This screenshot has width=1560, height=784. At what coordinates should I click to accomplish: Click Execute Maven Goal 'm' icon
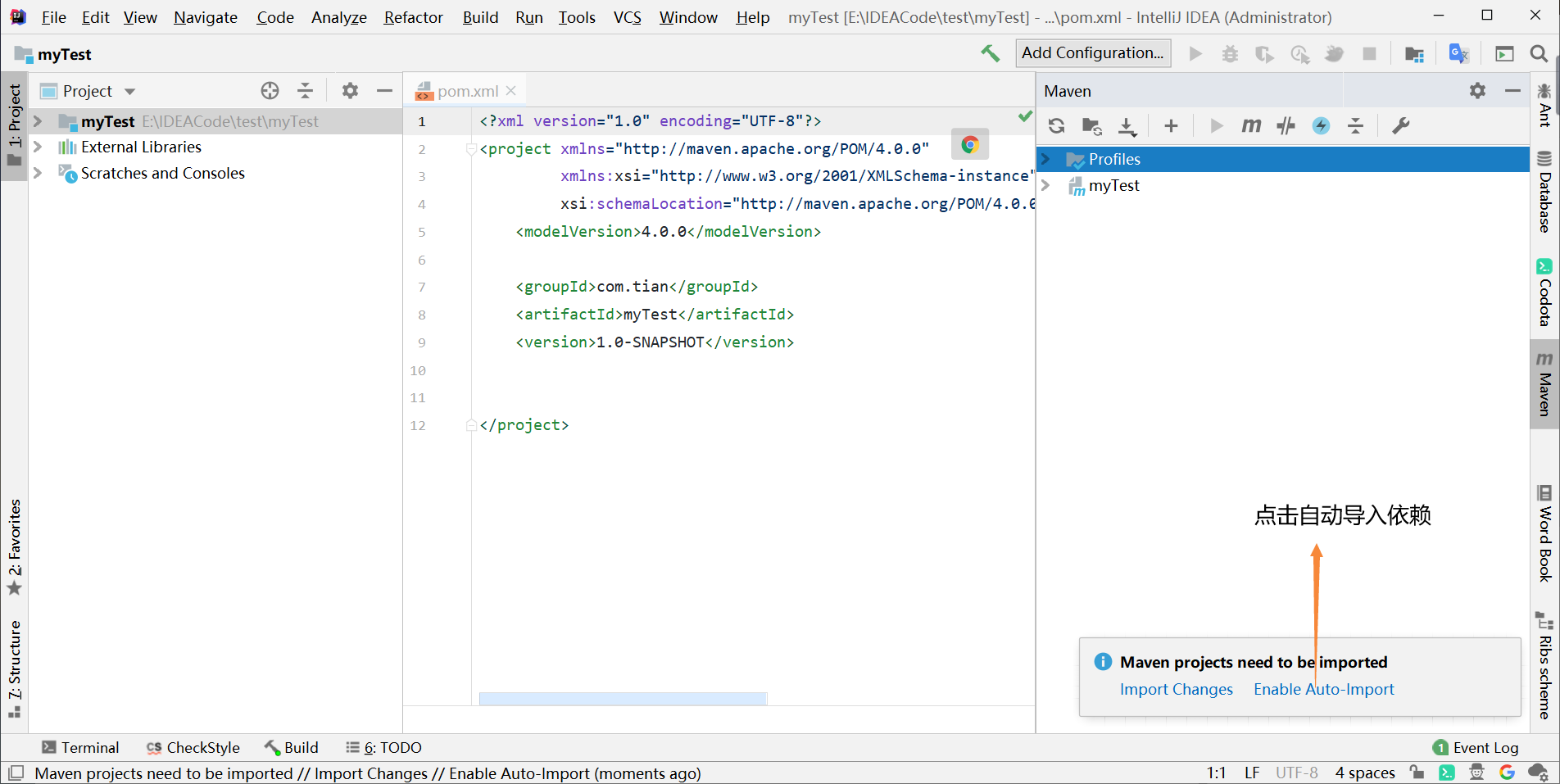click(x=1251, y=126)
